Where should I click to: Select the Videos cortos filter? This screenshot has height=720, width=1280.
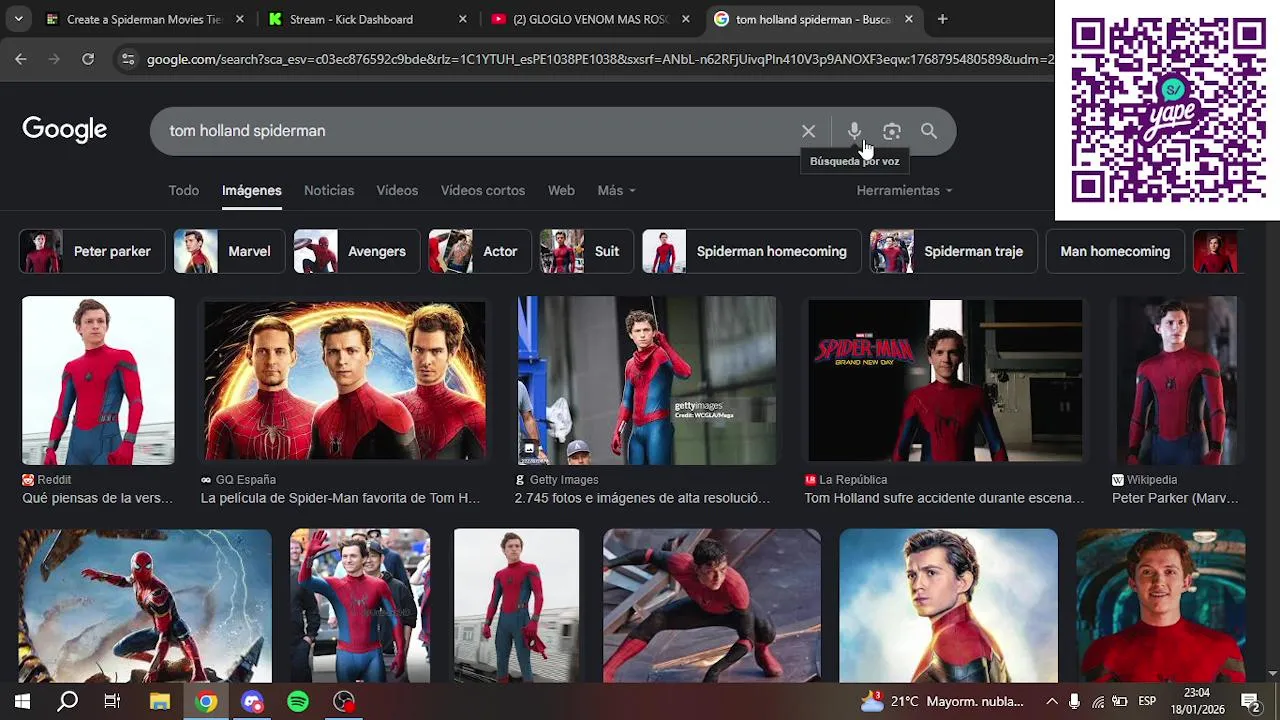click(483, 190)
